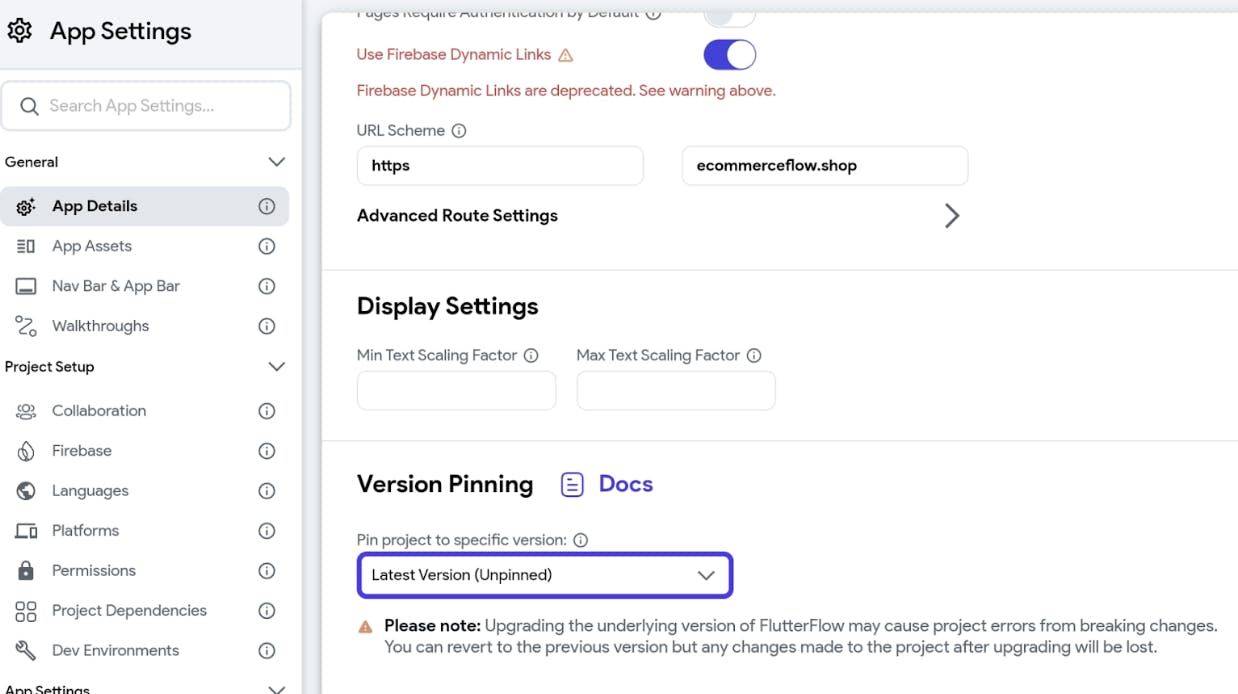Open the version pinning dropdown

coord(545,575)
